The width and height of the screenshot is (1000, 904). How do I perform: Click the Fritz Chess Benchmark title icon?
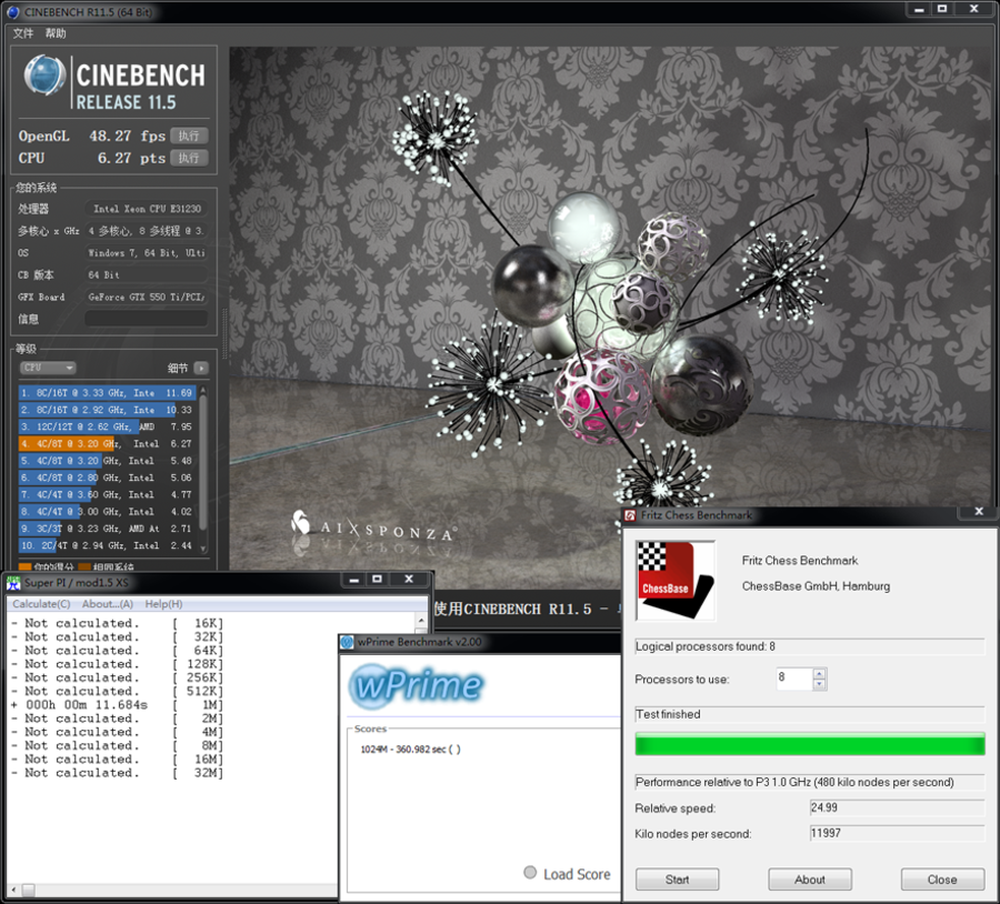(630, 515)
